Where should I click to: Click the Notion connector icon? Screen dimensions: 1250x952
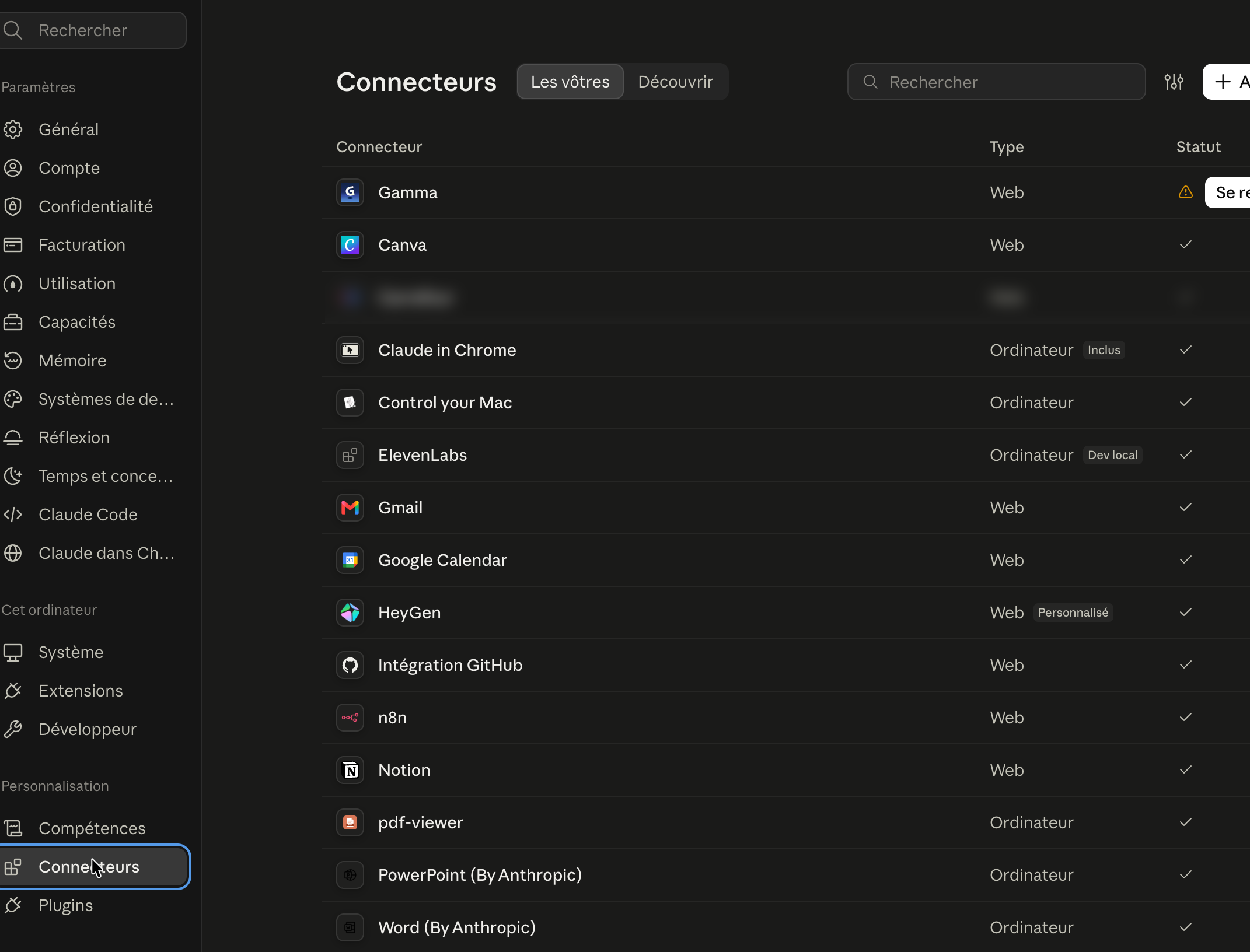[350, 770]
